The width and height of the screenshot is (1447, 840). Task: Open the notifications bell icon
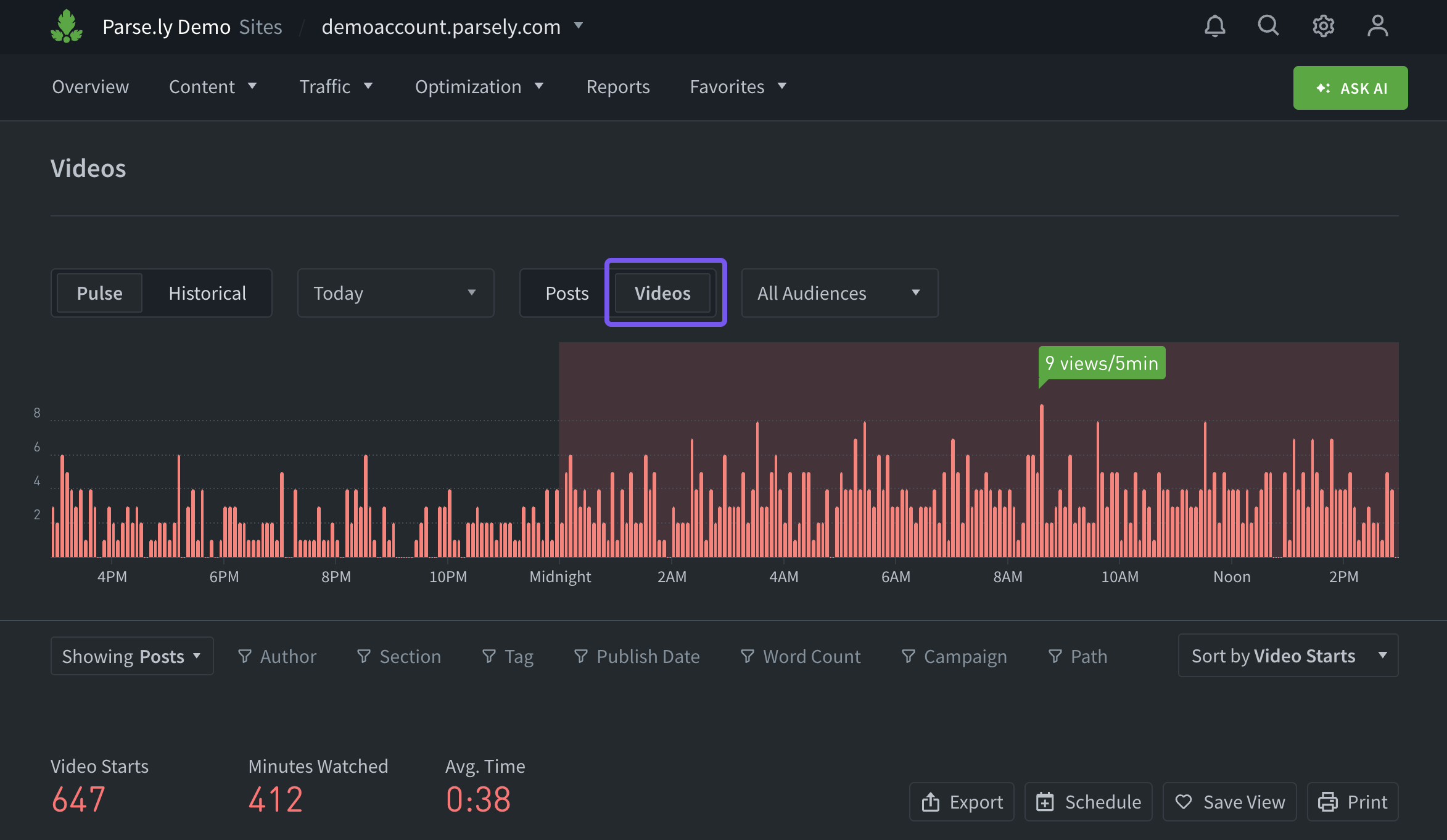click(1214, 26)
